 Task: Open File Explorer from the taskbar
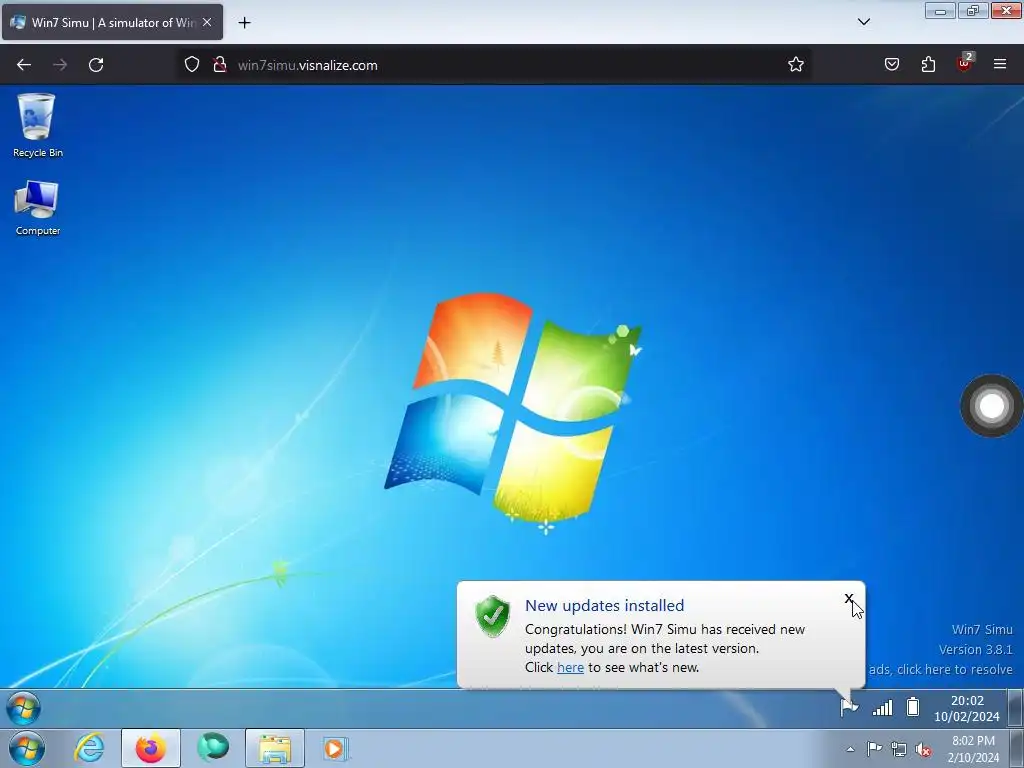(275, 748)
